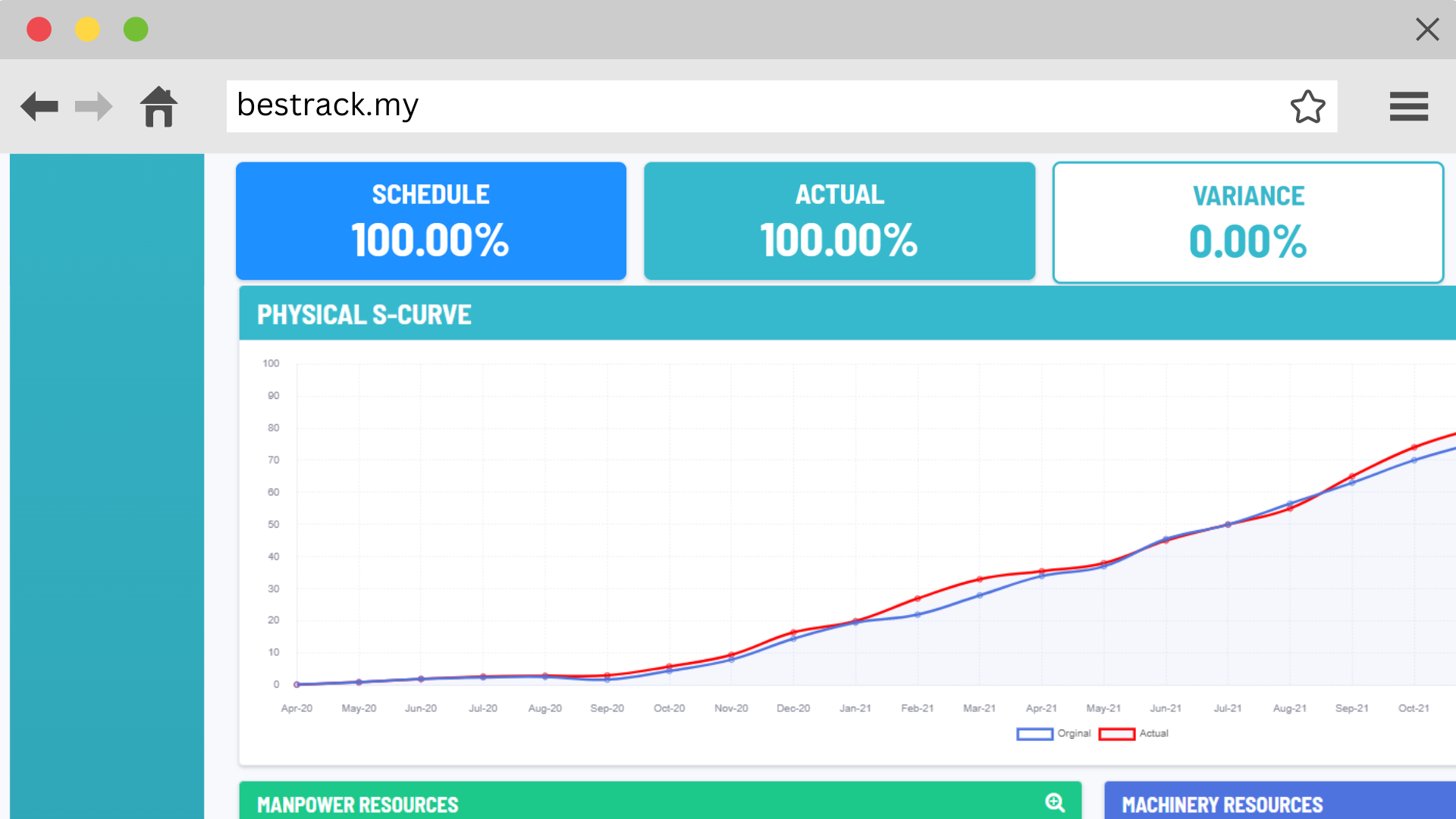Bookmark bestrack.my via the star icon
Viewport: 1456px width, 819px height.
point(1309,106)
